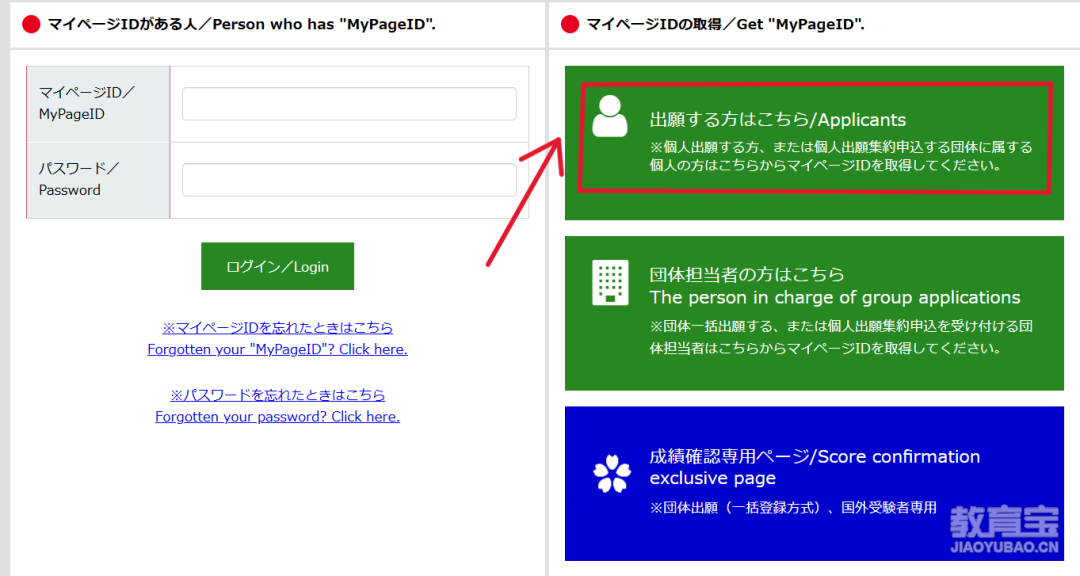This screenshot has width=1080, height=576.
Task: Click the cherry blossom score confirmation icon
Action: pos(612,473)
